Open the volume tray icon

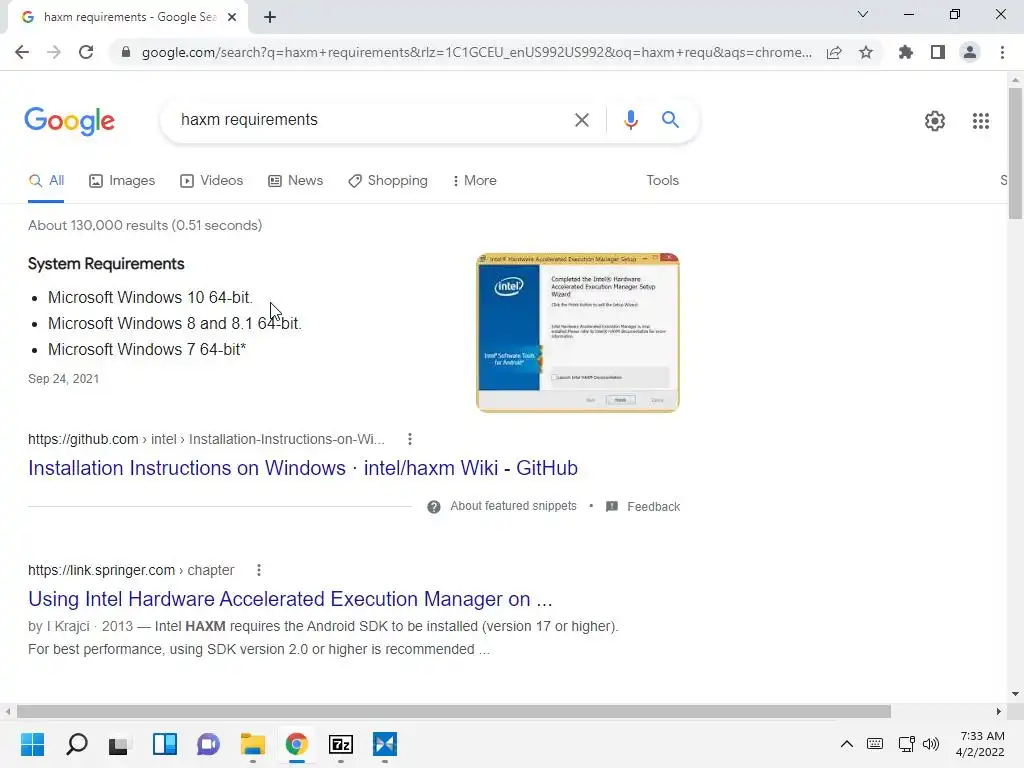tap(931, 744)
